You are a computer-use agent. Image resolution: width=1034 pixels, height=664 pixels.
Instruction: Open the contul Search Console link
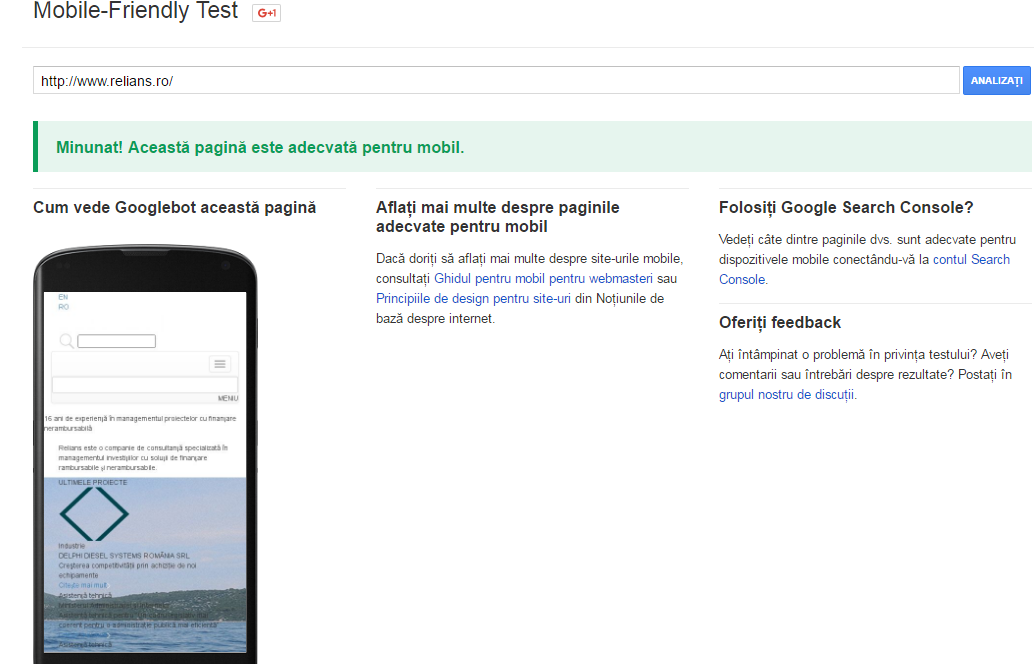[864, 269]
